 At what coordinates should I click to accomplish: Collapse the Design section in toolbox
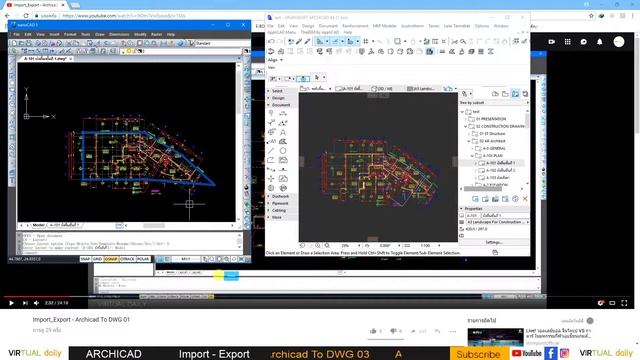281,98
